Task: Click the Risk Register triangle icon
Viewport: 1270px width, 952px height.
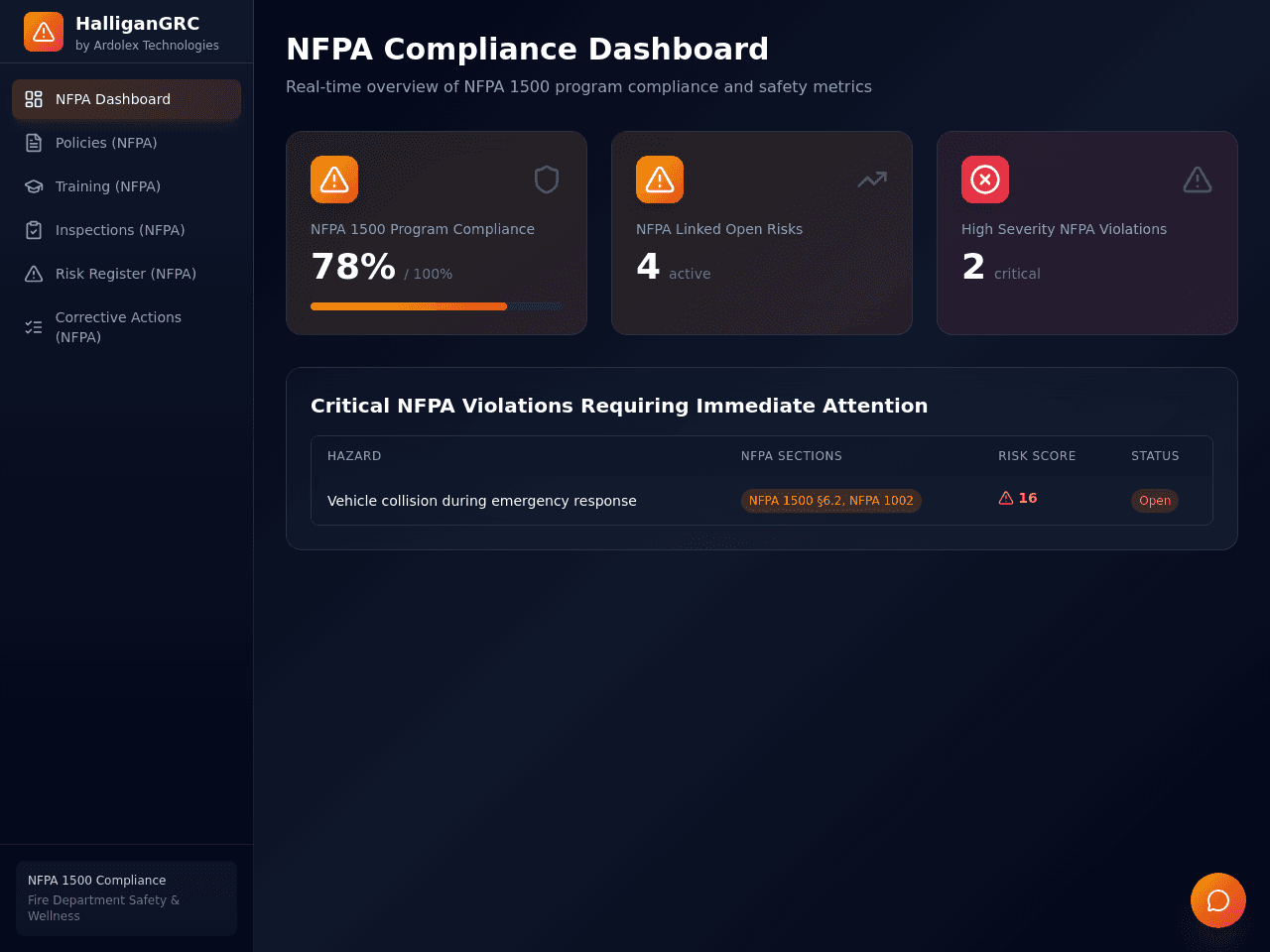Action: pos(34,274)
